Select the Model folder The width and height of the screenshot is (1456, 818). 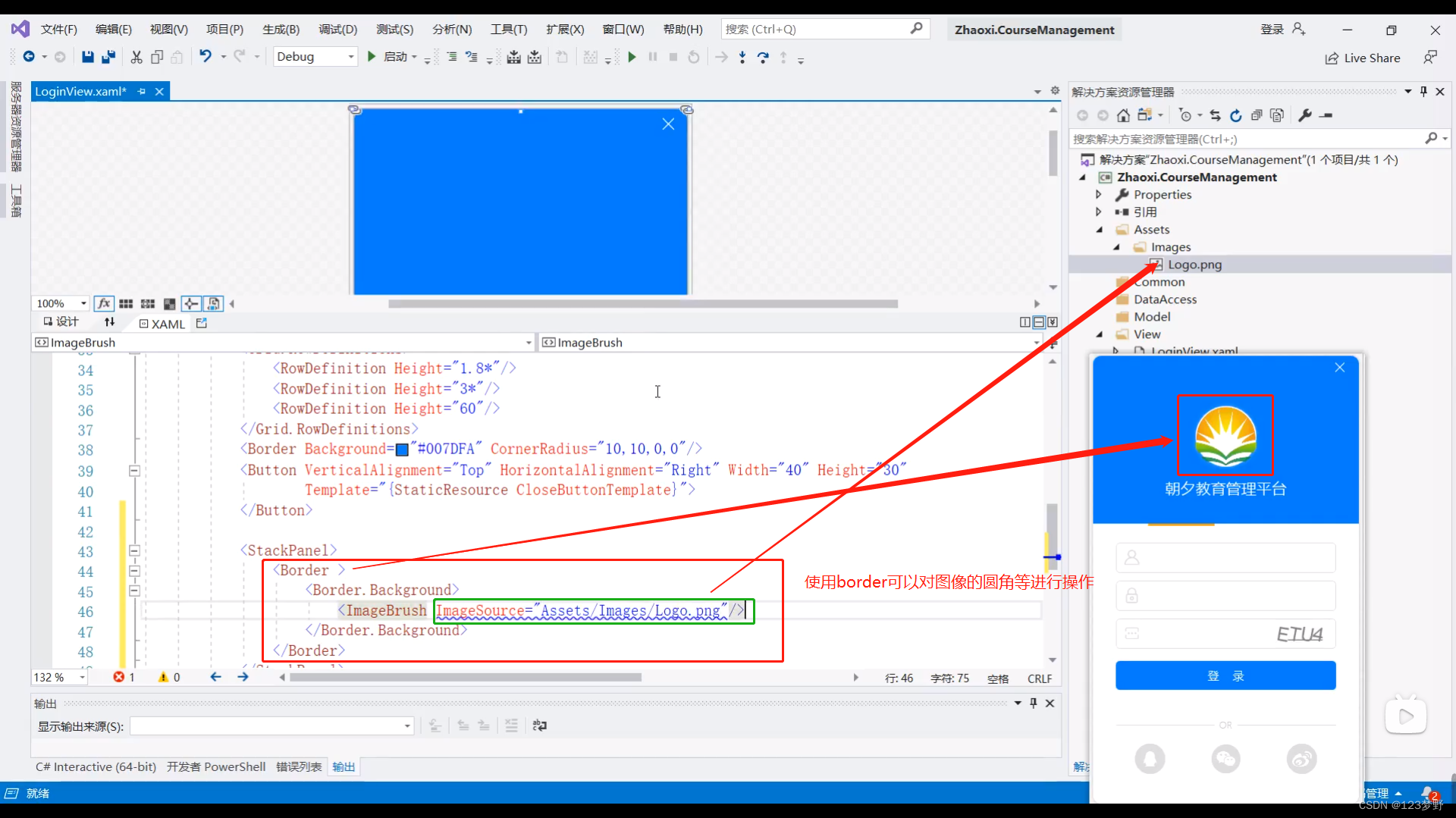[x=1152, y=317]
